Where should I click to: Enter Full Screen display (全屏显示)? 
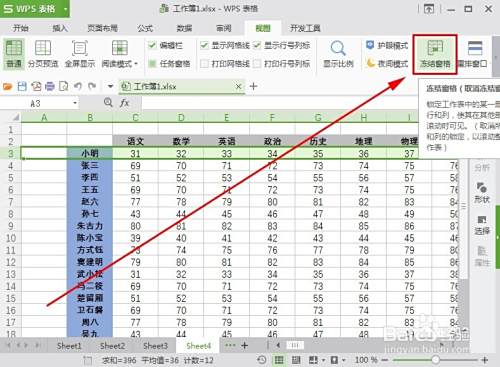click(80, 53)
